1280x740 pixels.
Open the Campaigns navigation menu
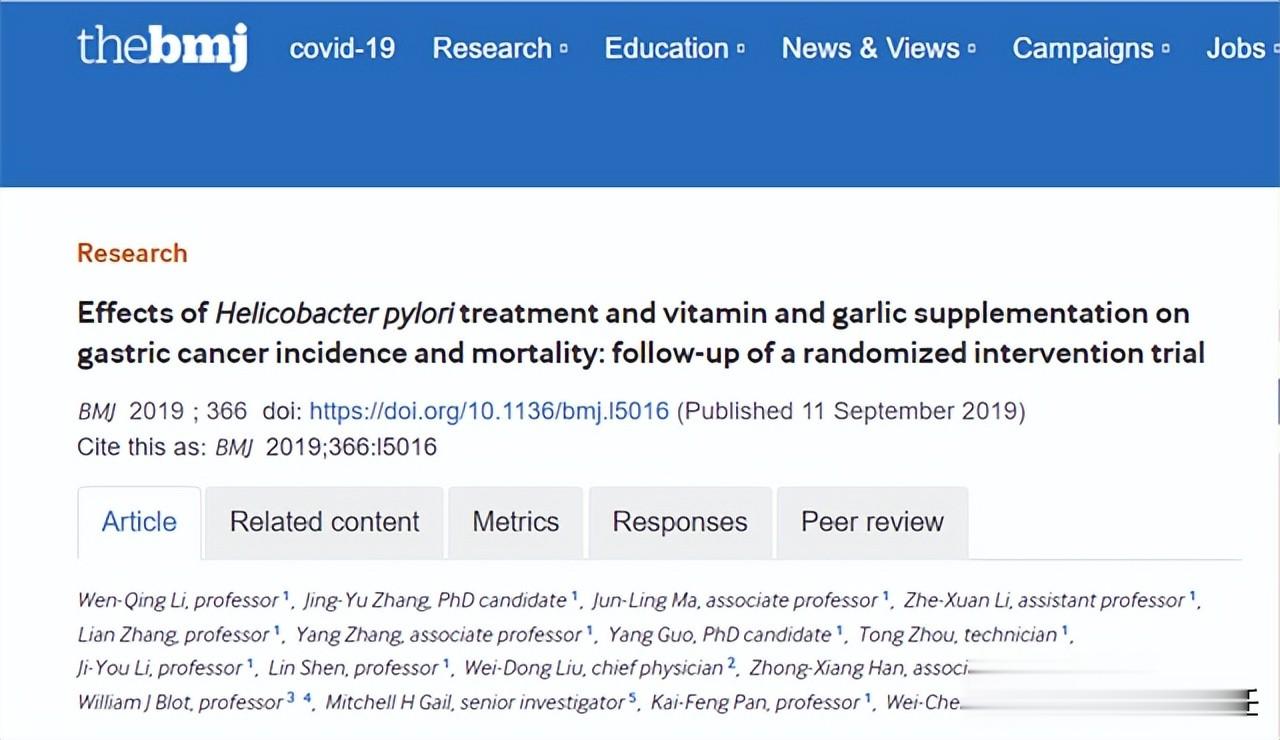point(1090,48)
